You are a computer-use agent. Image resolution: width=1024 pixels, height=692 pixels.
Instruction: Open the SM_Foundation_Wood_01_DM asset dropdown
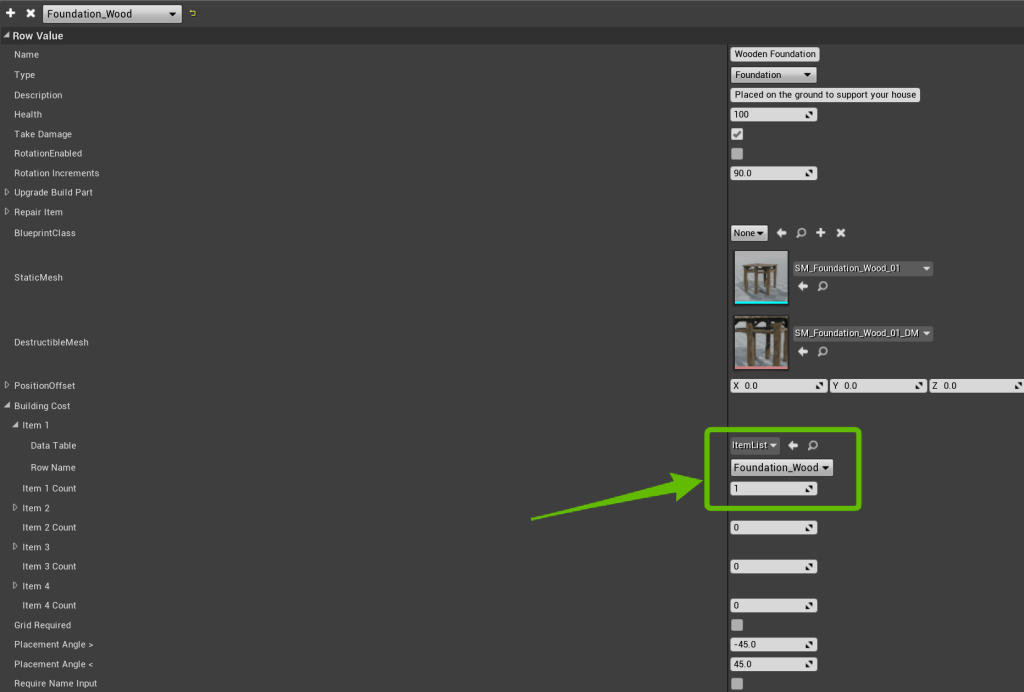click(862, 334)
